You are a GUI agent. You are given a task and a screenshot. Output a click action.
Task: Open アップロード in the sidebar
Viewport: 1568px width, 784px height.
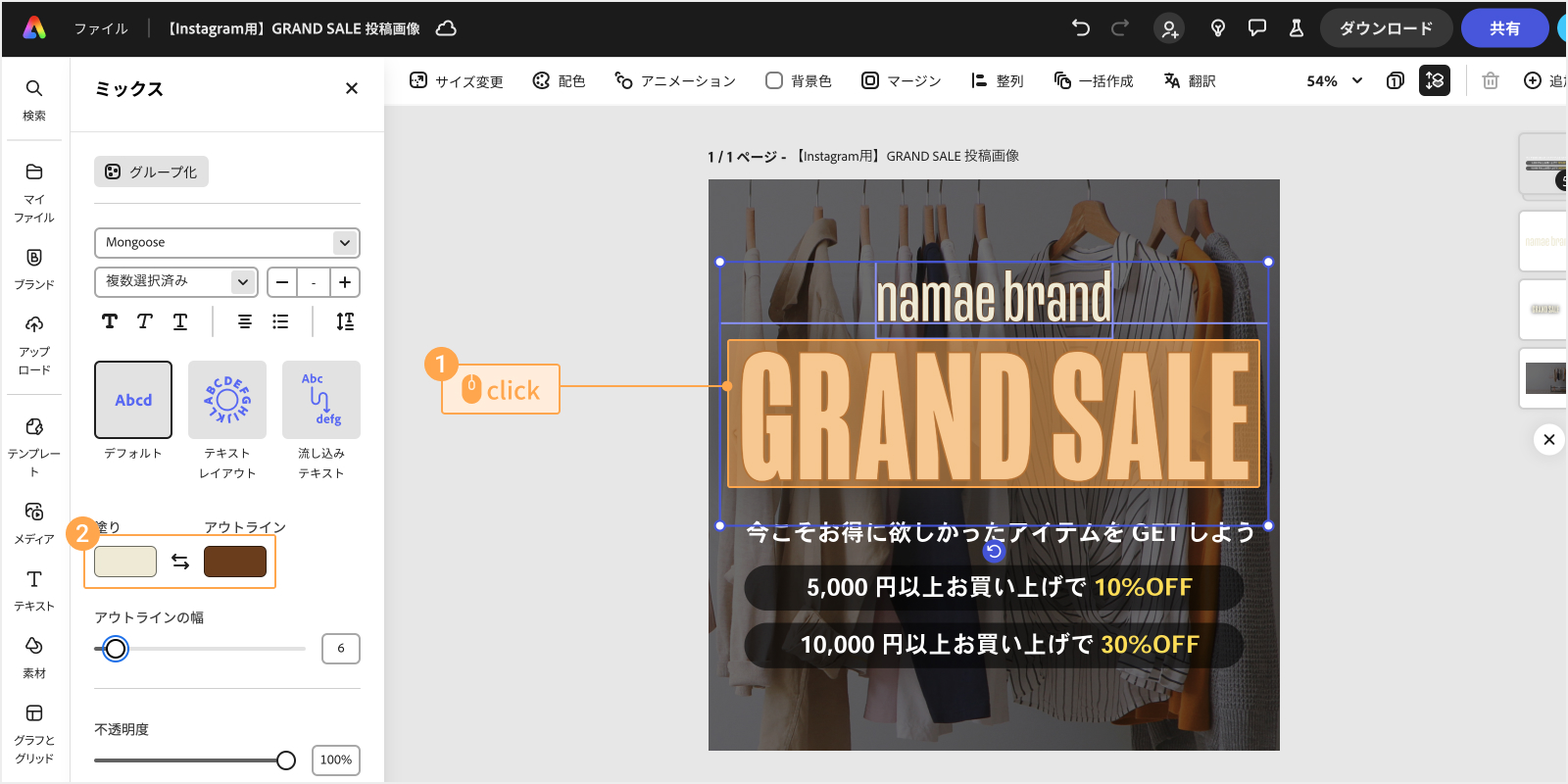pos(34,346)
